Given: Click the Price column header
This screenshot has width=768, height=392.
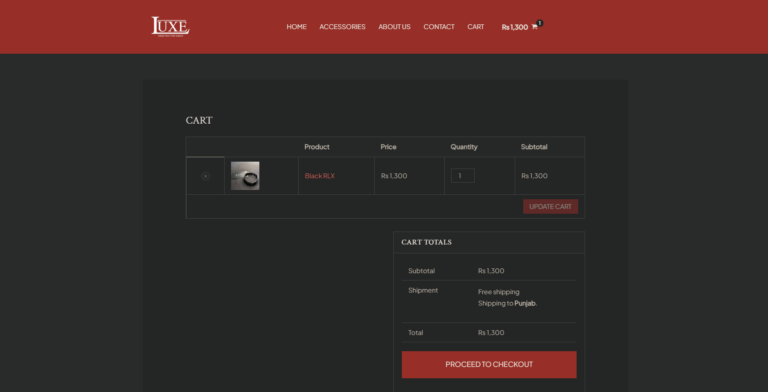Looking at the screenshot, I should (x=388, y=147).
